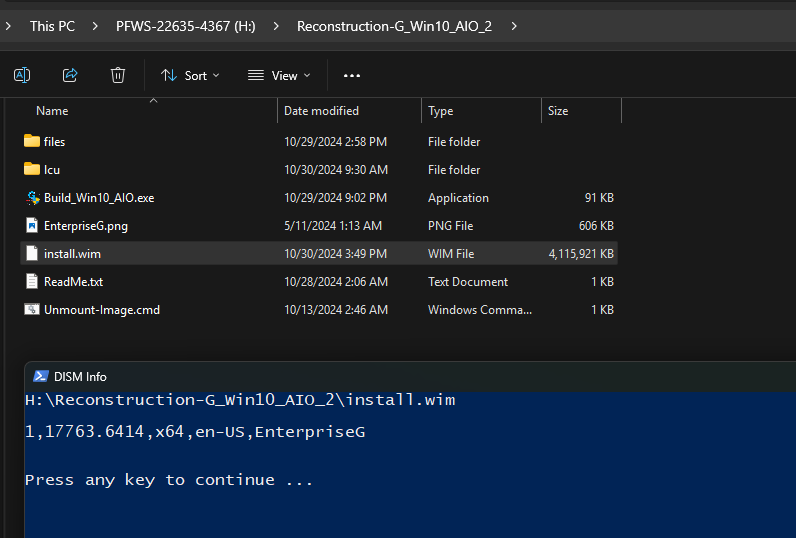
Task: Click the Delete trash can icon
Action: point(118,76)
